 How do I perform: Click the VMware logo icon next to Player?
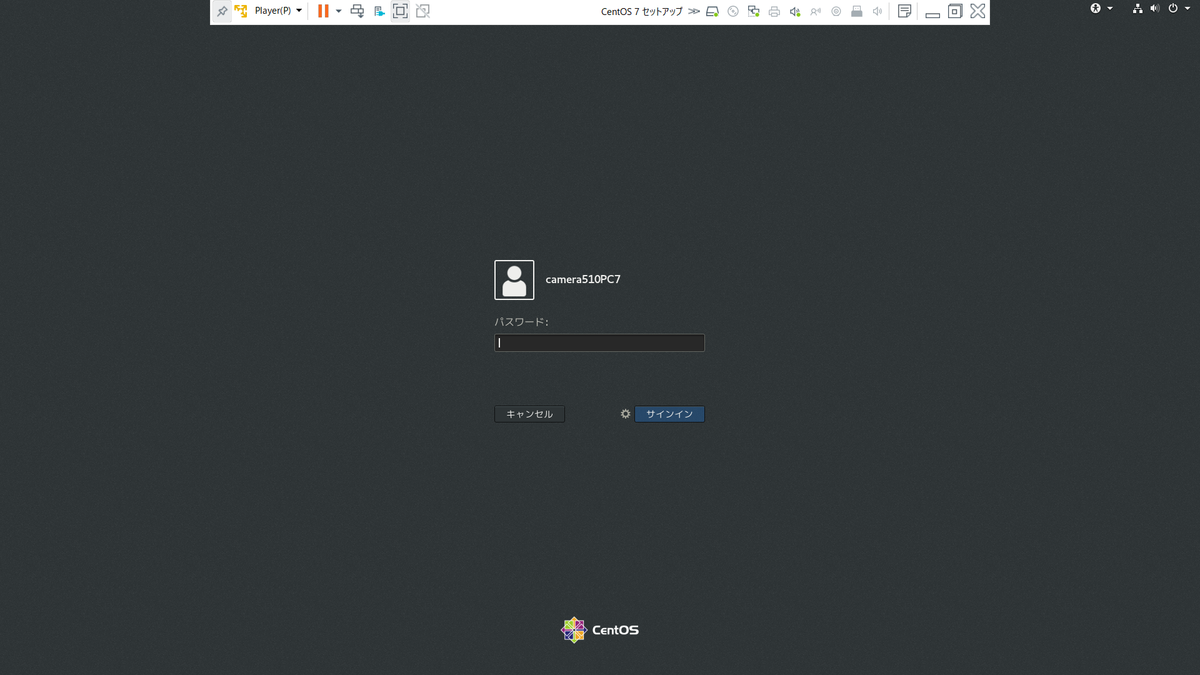point(241,11)
